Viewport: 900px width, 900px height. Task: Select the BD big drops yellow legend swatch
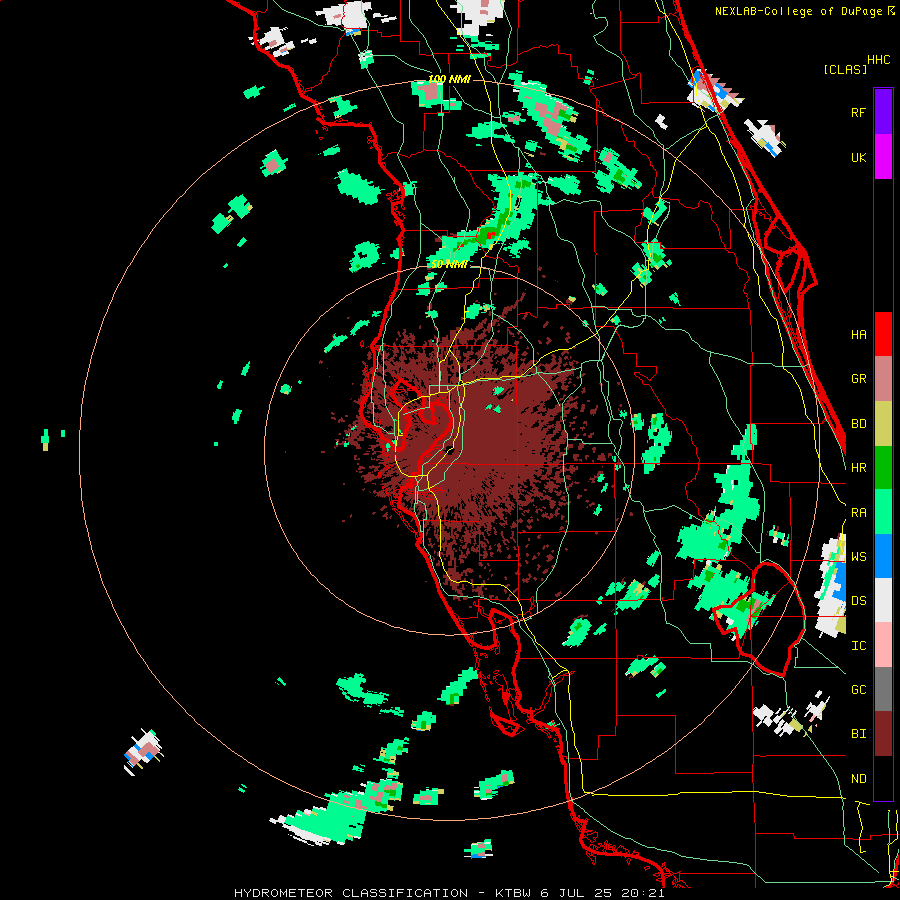(x=883, y=423)
